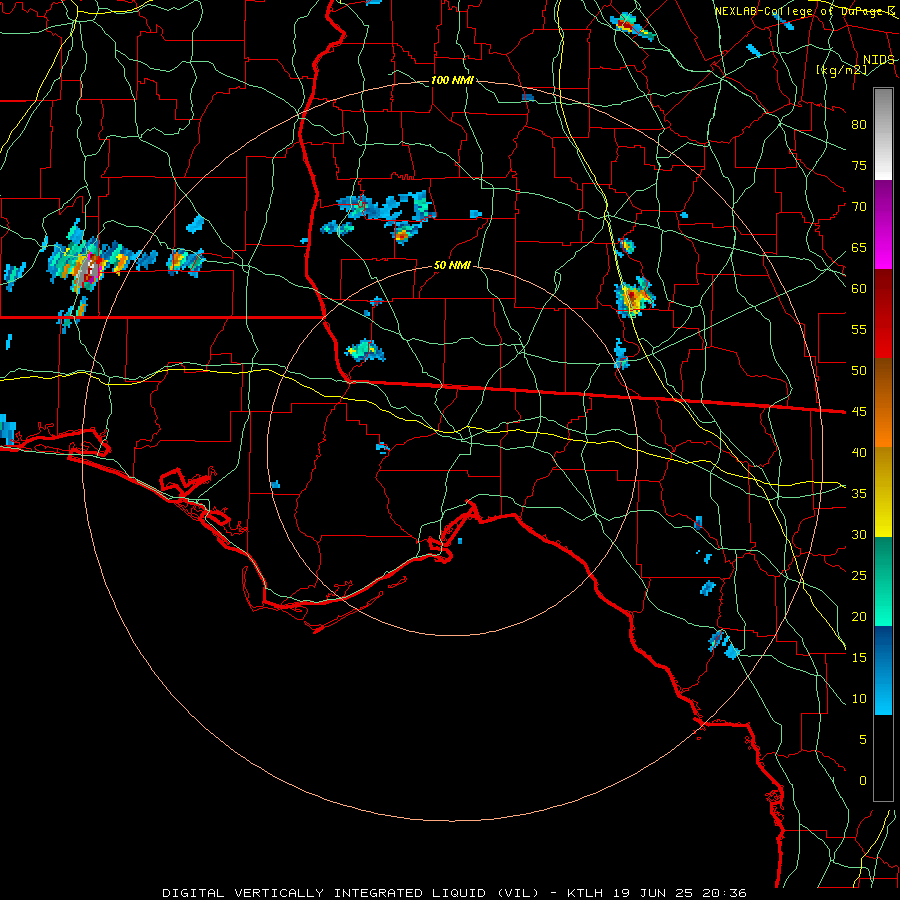Viewport: 900px width, 900px height.
Task: Select the 60 value on the VIL scale
Action: (859, 289)
